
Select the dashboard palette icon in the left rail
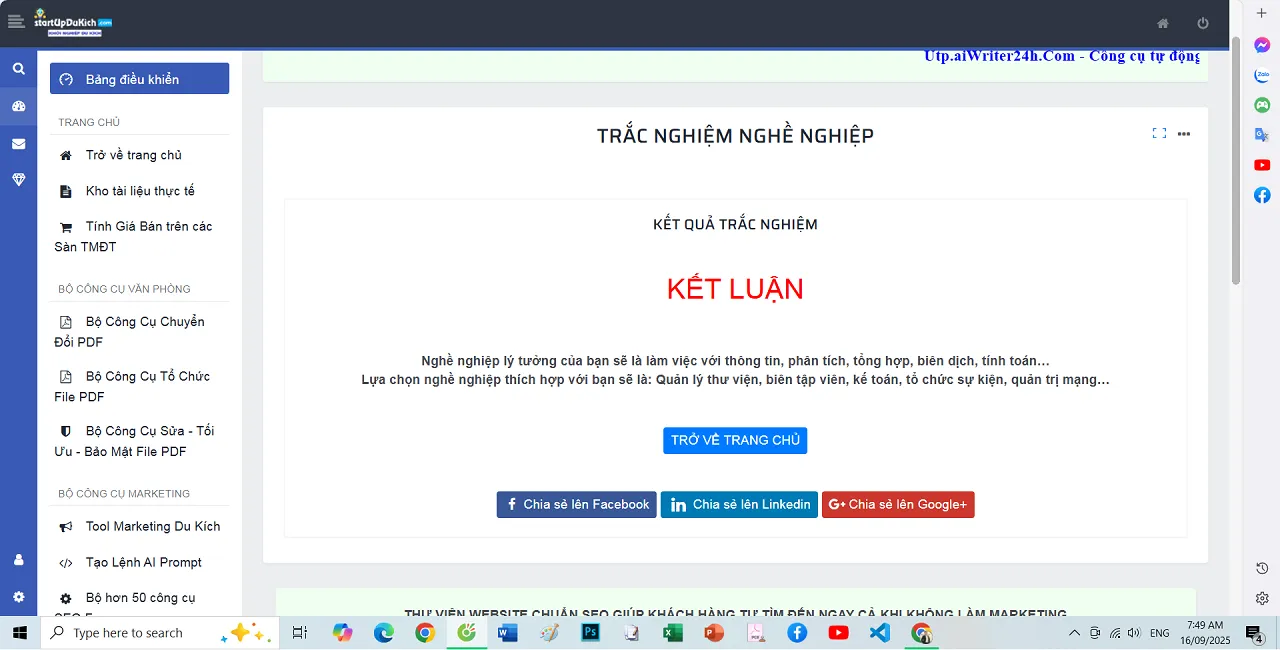tap(18, 106)
